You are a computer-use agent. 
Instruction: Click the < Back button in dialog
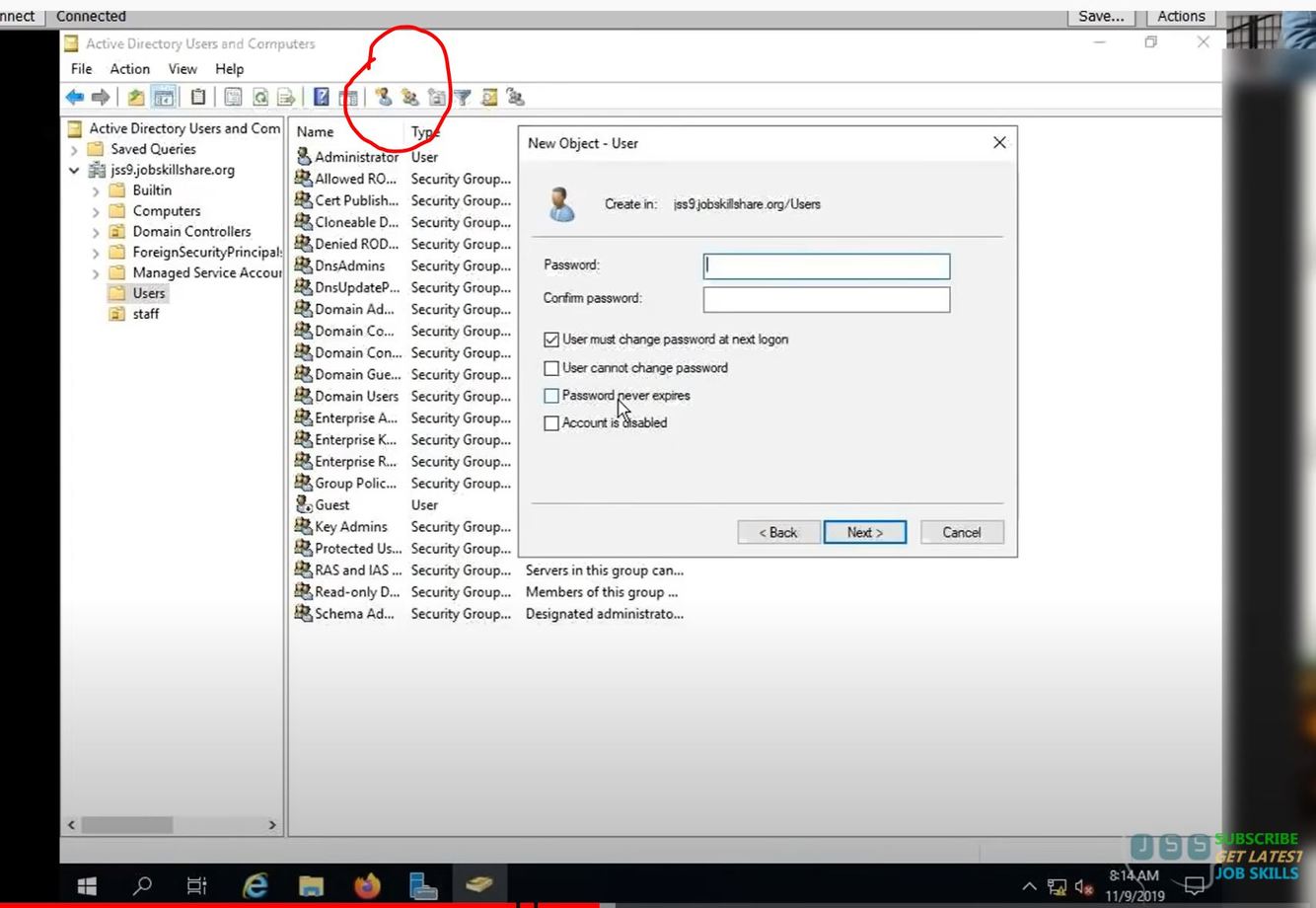pyautogui.click(x=778, y=533)
